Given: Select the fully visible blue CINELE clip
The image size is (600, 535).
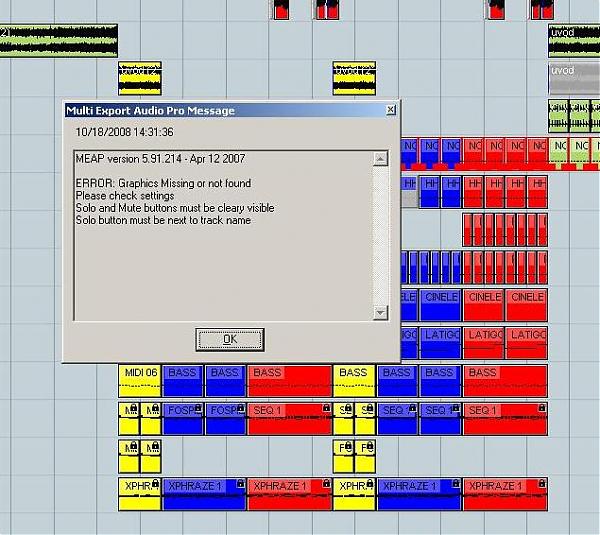Looking at the screenshot, I should click(440, 305).
